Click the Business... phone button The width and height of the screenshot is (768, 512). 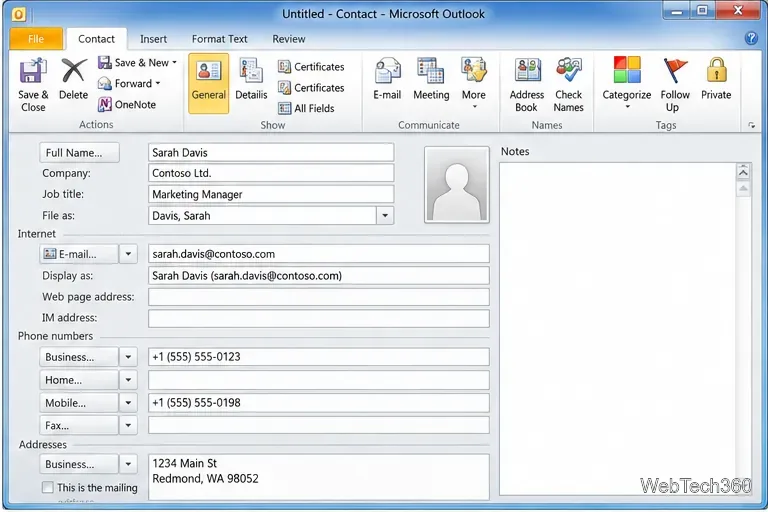pos(79,357)
